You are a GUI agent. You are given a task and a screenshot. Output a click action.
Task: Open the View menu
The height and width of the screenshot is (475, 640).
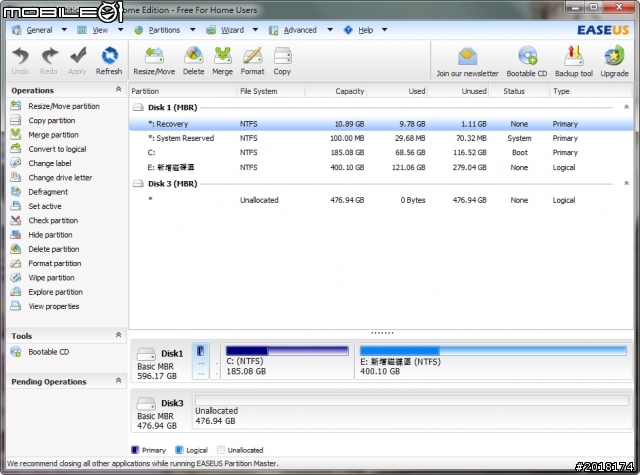[100, 30]
